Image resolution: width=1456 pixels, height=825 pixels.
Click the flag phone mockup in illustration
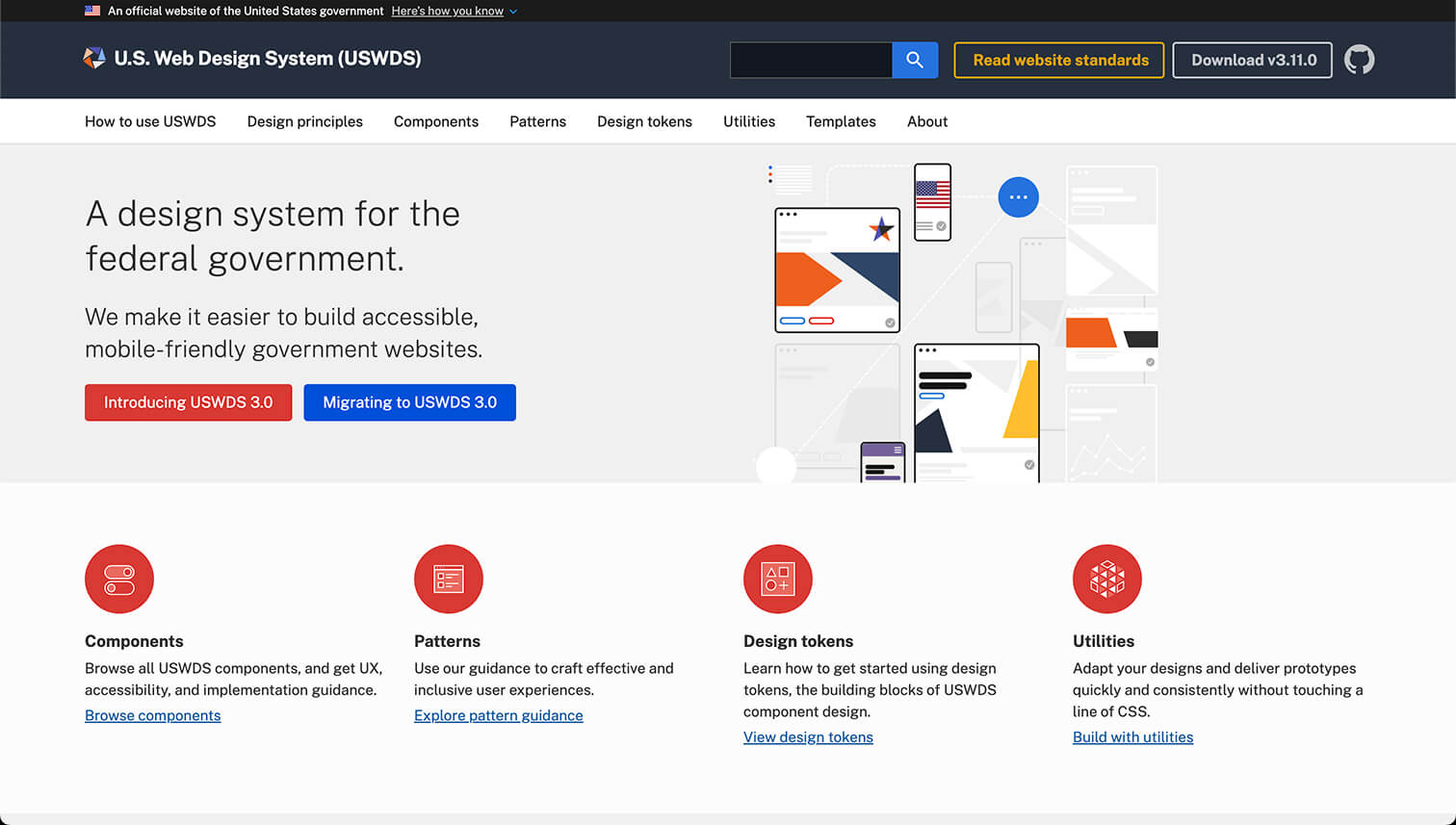click(x=932, y=202)
